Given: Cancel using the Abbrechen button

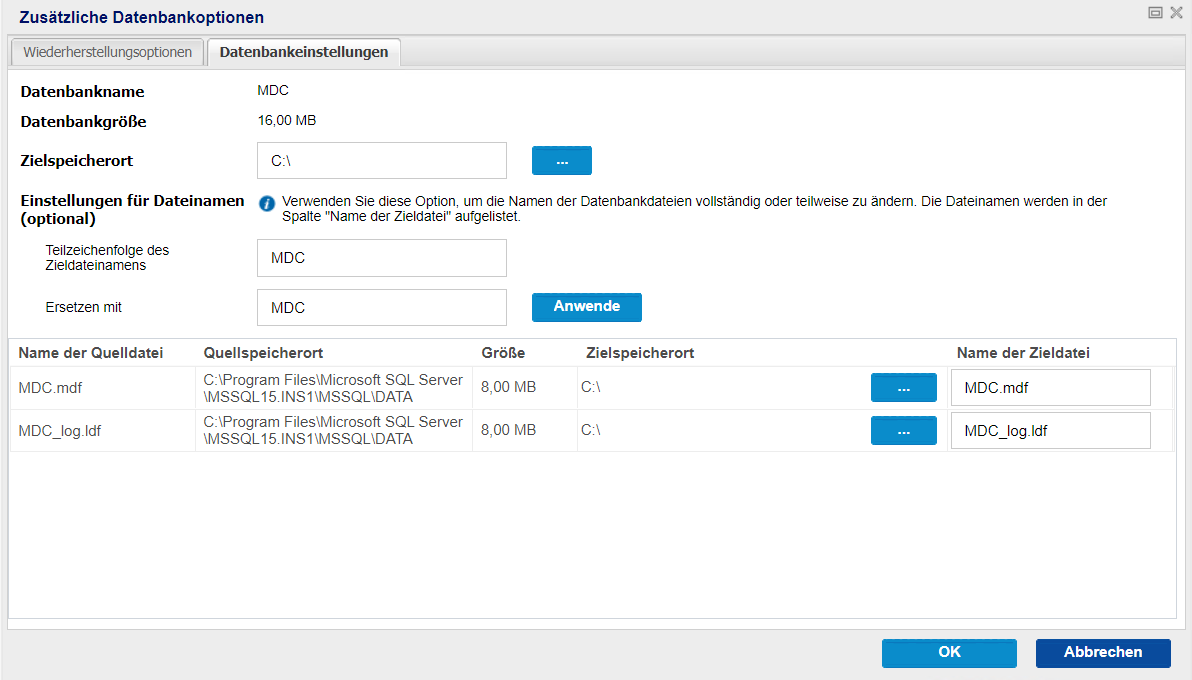Looking at the screenshot, I should coord(1102,653).
